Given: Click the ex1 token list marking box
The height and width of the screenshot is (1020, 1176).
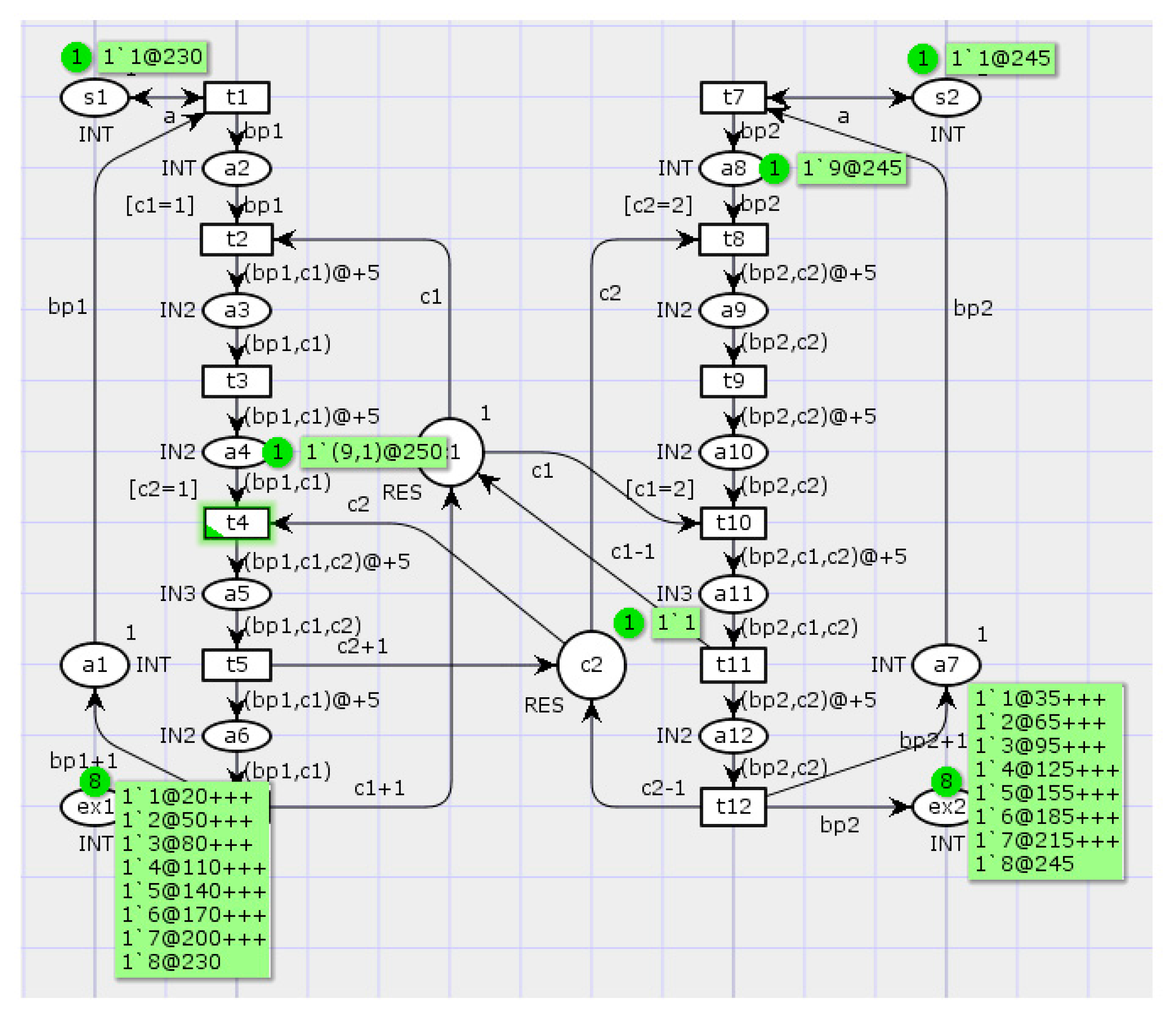Looking at the screenshot, I should [193, 879].
